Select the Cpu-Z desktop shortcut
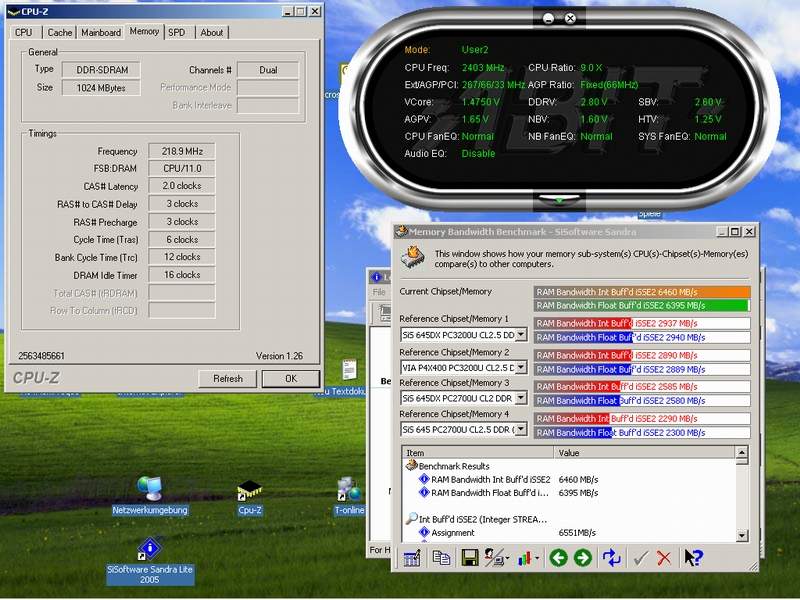Image resolution: width=800 pixels, height=600 pixels. pos(249,497)
